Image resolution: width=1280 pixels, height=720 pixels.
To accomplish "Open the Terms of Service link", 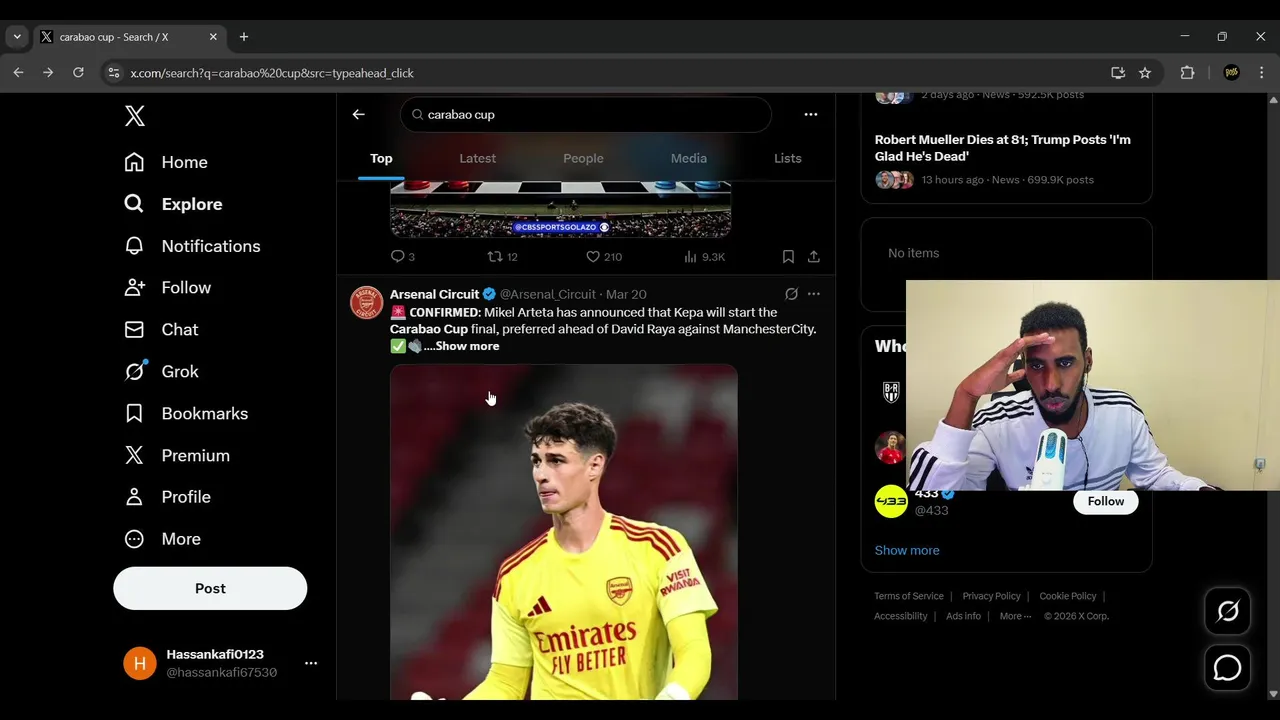I will click(x=909, y=596).
